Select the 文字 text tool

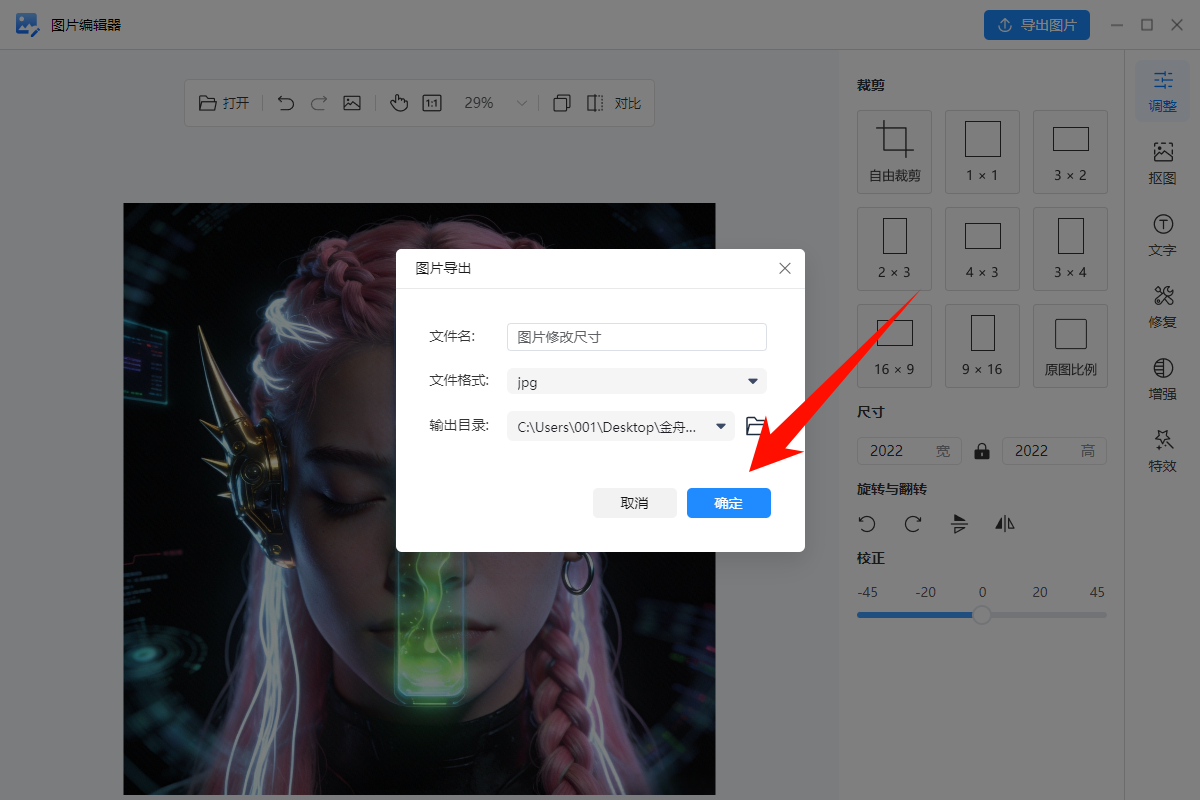tap(1161, 235)
